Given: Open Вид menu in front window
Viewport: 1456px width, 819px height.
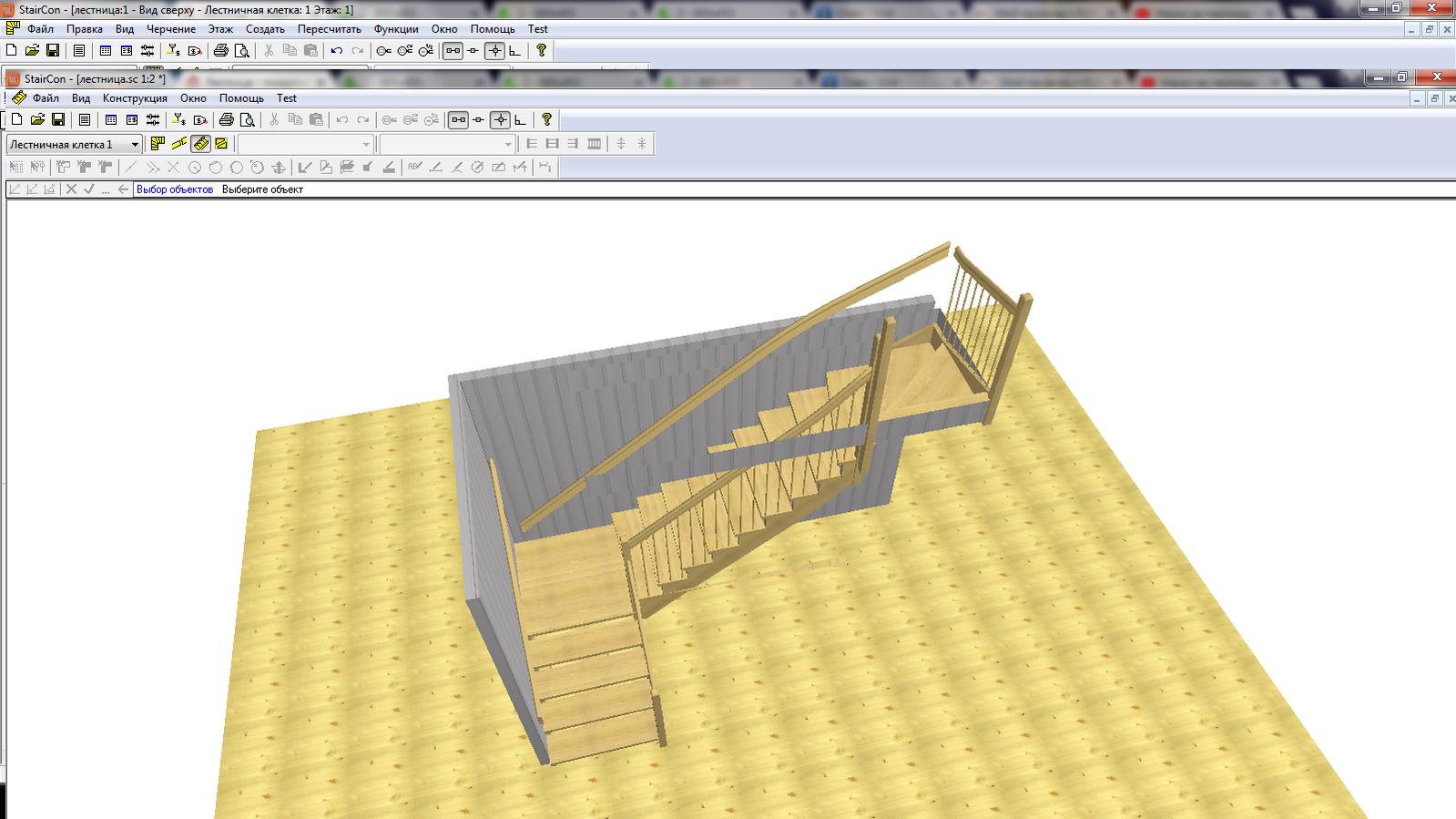Looking at the screenshot, I should coord(81,98).
